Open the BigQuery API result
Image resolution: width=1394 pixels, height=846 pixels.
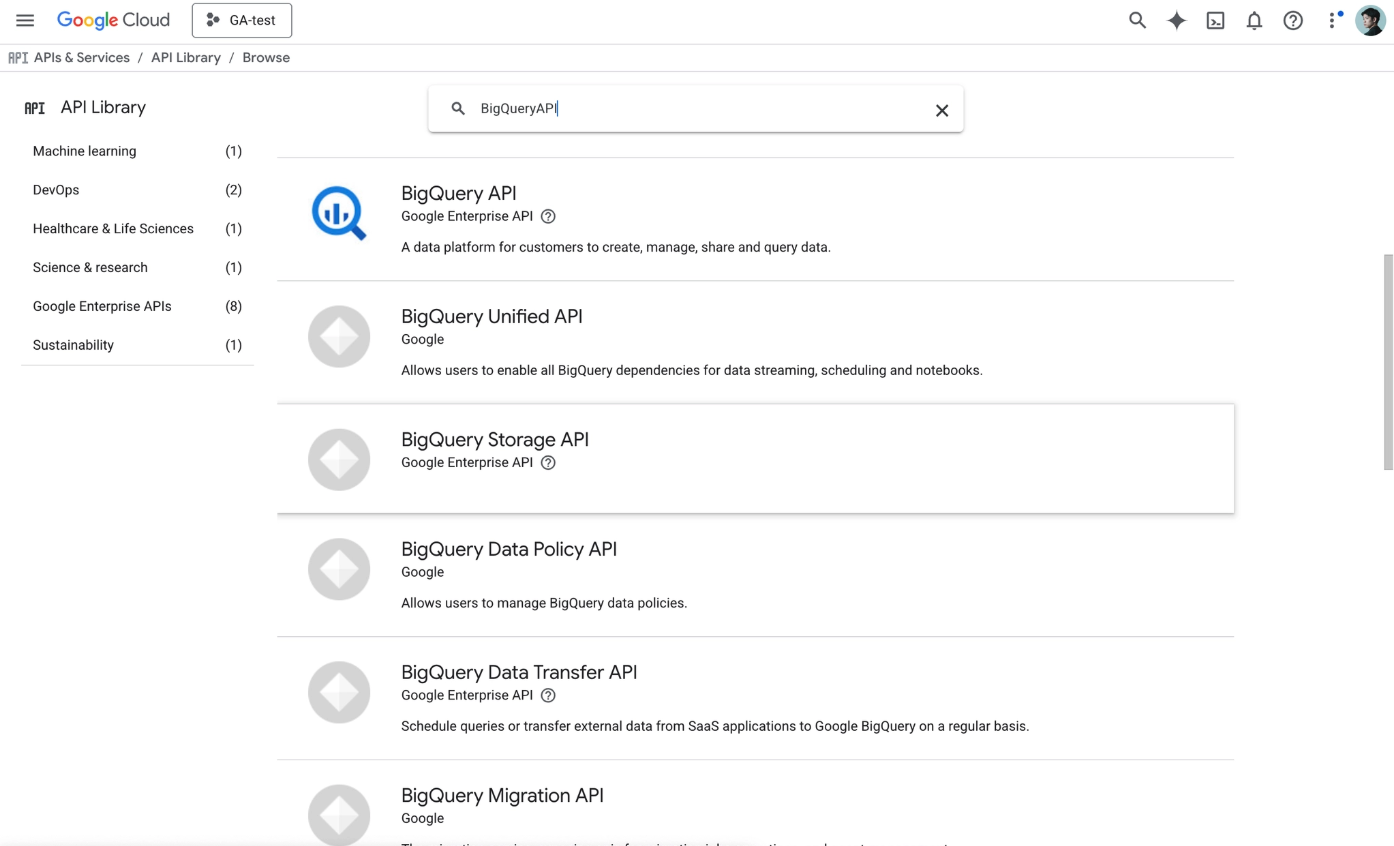pos(755,219)
